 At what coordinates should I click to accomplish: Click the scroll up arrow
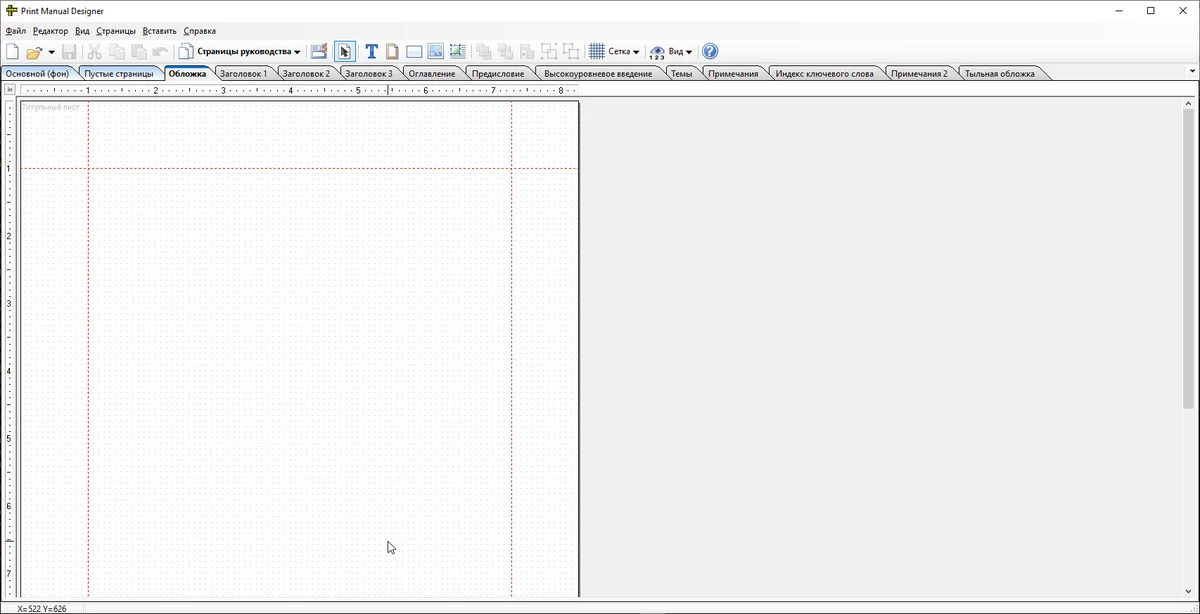(1188, 104)
